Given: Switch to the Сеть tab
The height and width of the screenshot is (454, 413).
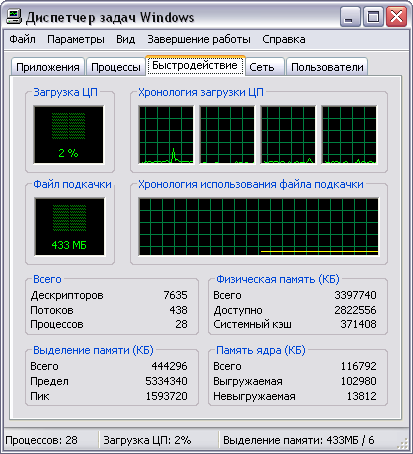Looking at the screenshot, I should 262,67.
